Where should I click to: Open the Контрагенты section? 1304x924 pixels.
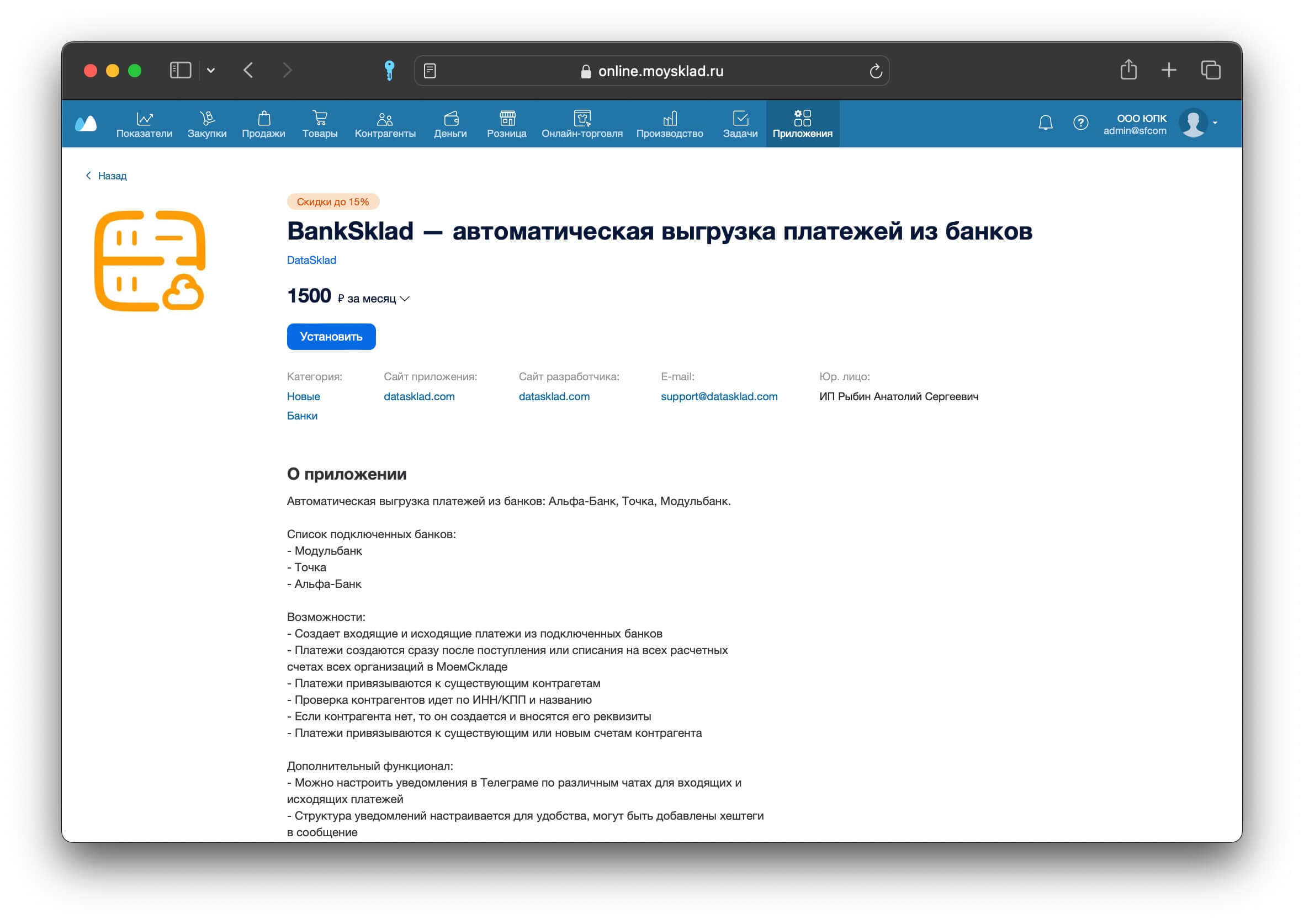[x=385, y=124]
